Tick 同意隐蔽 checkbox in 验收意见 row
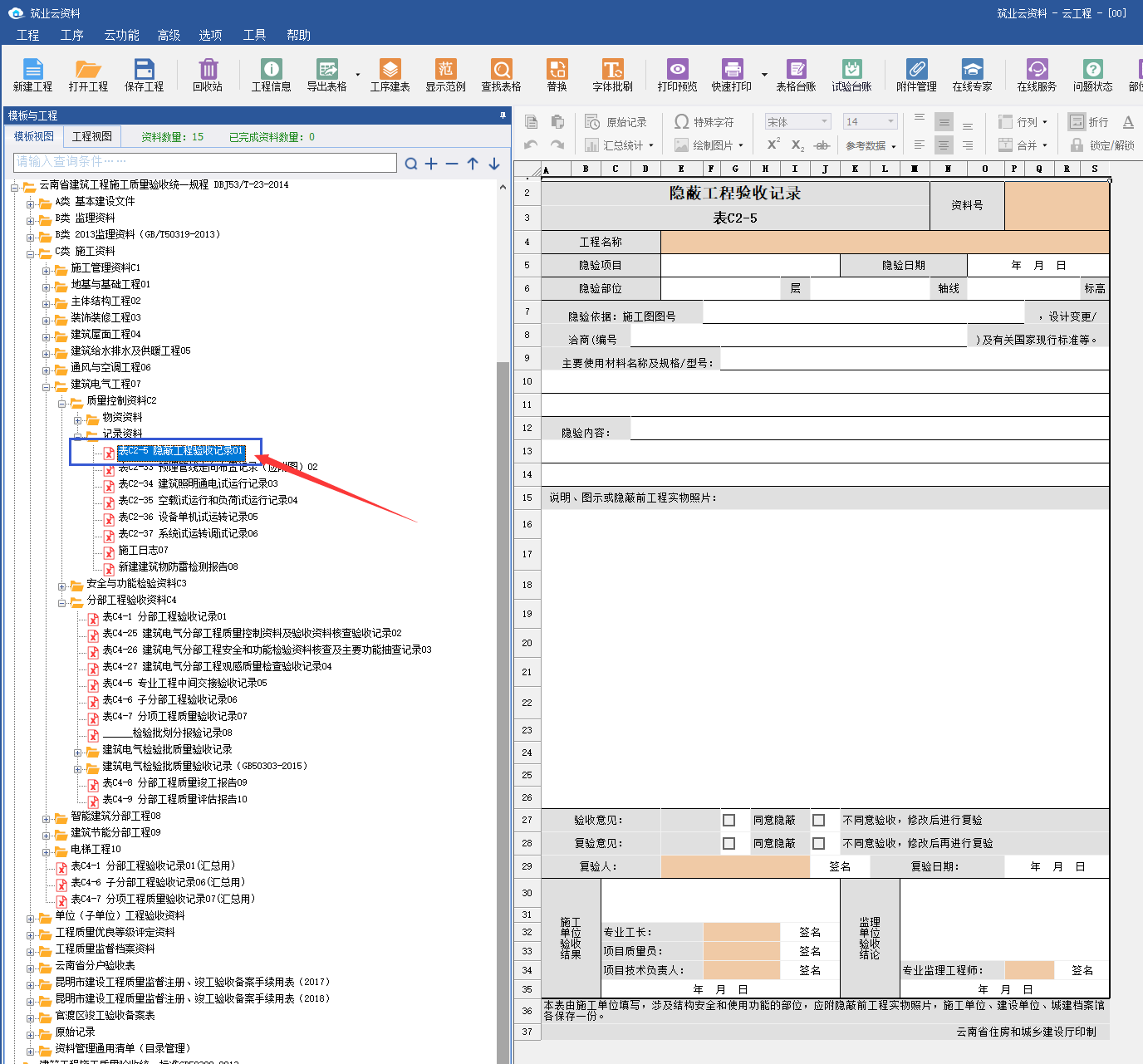The width and height of the screenshot is (1143, 1064). pyautogui.click(x=728, y=820)
